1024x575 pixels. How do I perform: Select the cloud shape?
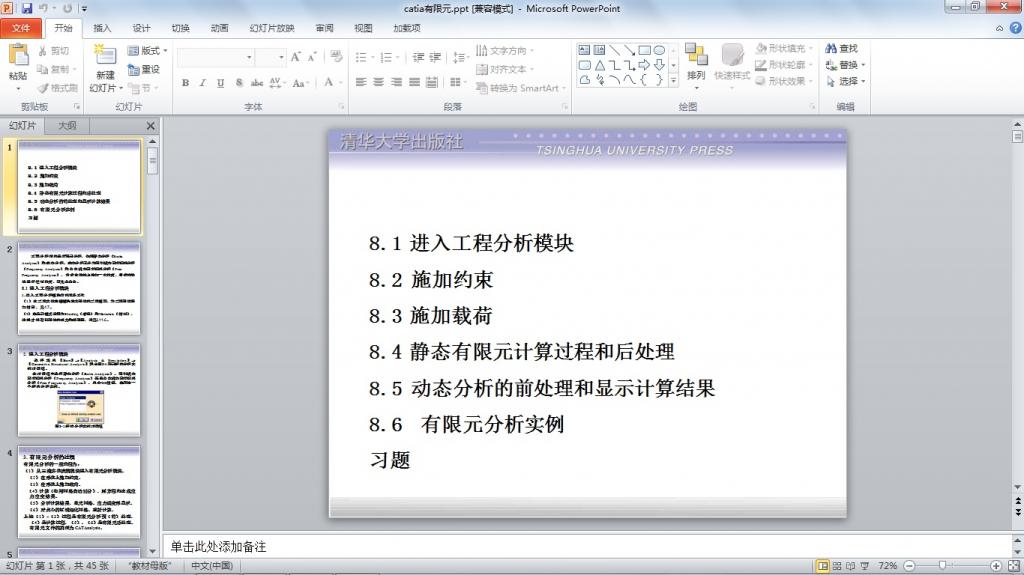pyautogui.click(x=584, y=80)
